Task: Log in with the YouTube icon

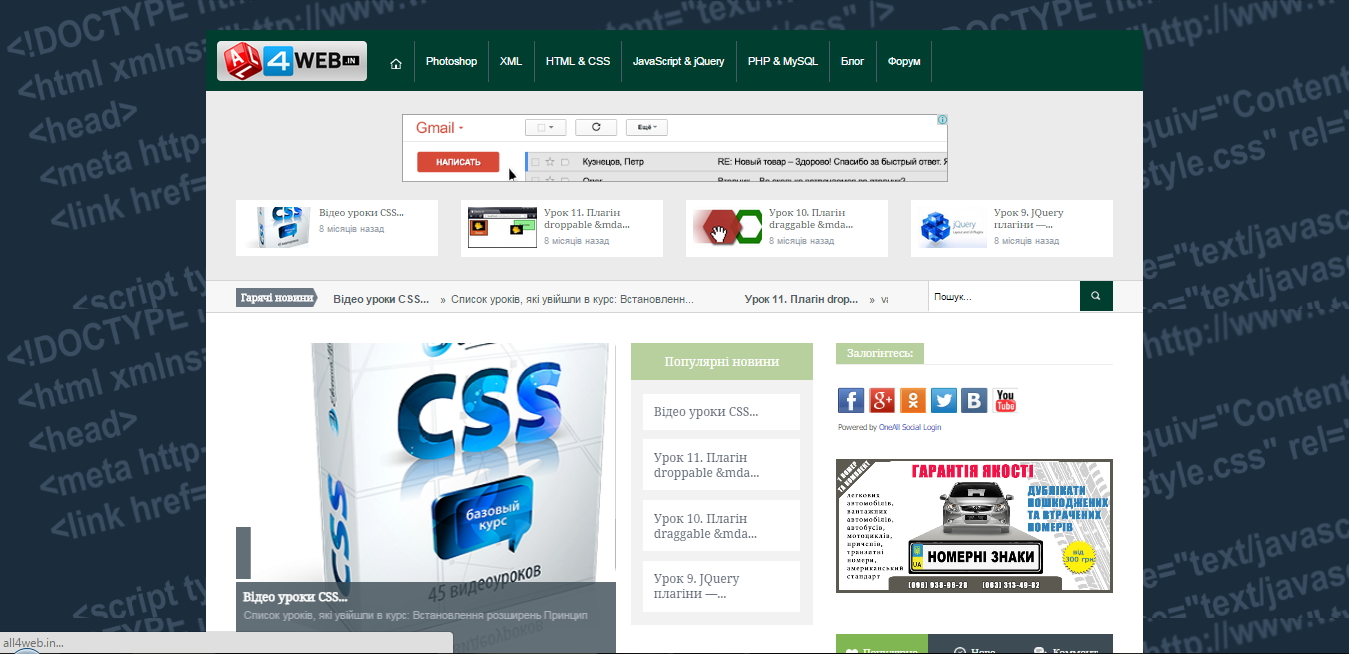Action: (1005, 400)
